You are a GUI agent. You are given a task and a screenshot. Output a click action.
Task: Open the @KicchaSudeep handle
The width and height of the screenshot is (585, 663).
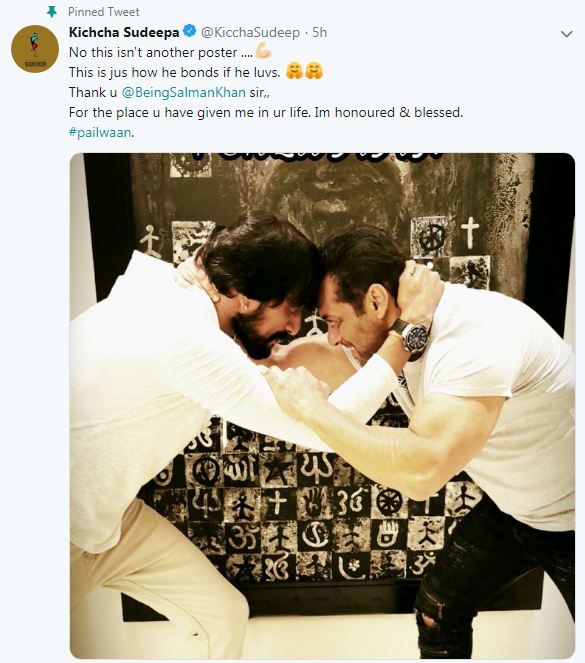[250, 32]
